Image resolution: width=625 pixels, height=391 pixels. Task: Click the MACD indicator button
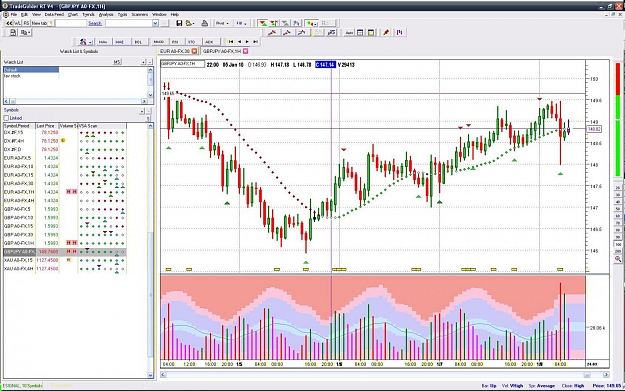159,41
